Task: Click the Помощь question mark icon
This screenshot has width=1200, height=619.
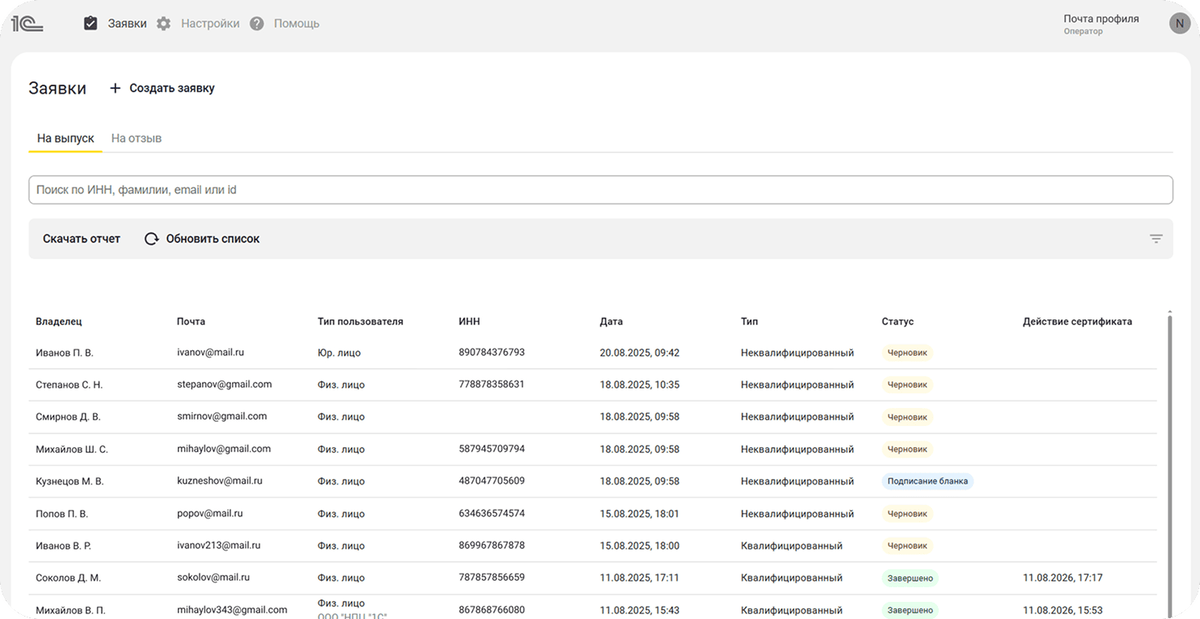Action: (257, 23)
